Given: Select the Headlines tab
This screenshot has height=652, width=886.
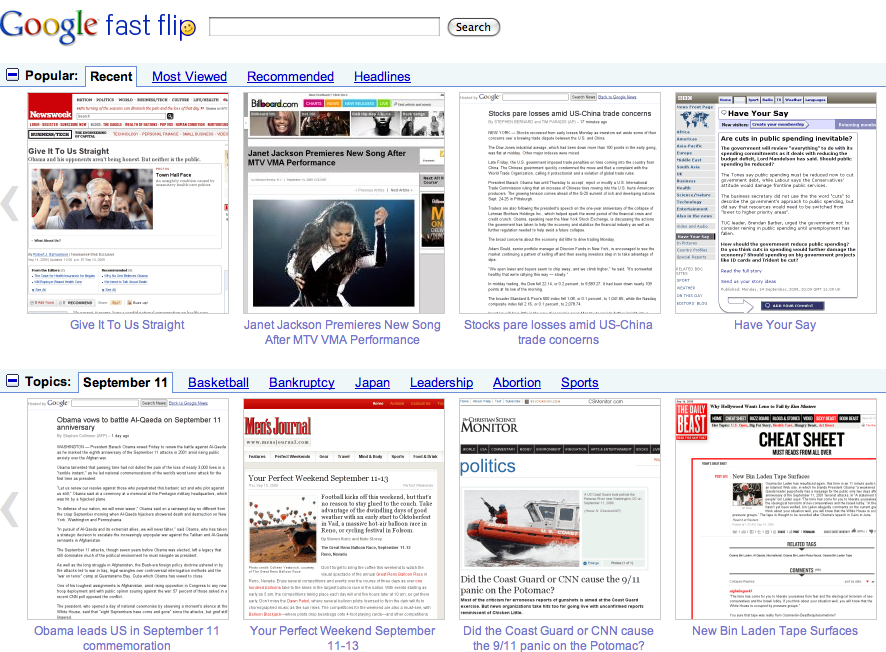Looking at the screenshot, I should pyautogui.click(x=382, y=76).
